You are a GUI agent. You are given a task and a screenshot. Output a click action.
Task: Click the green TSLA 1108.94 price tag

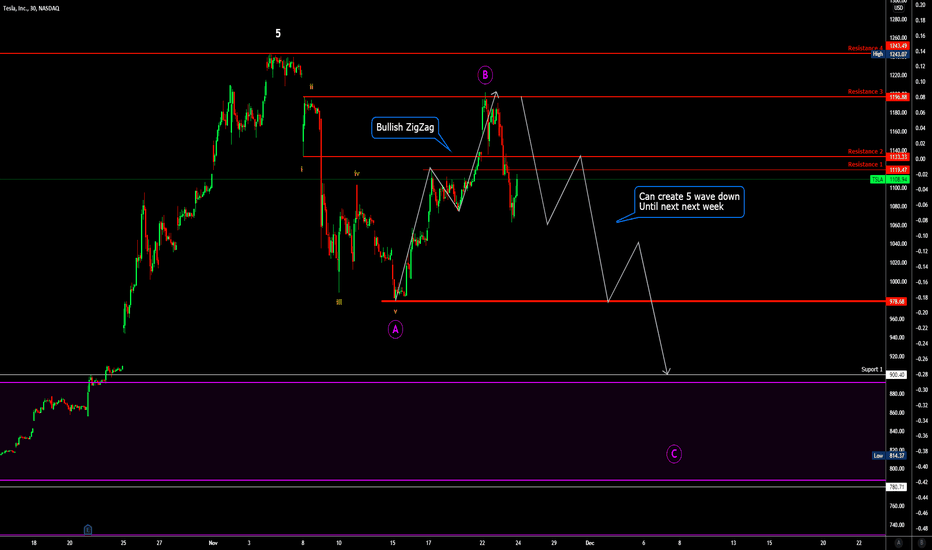[889, 180]
